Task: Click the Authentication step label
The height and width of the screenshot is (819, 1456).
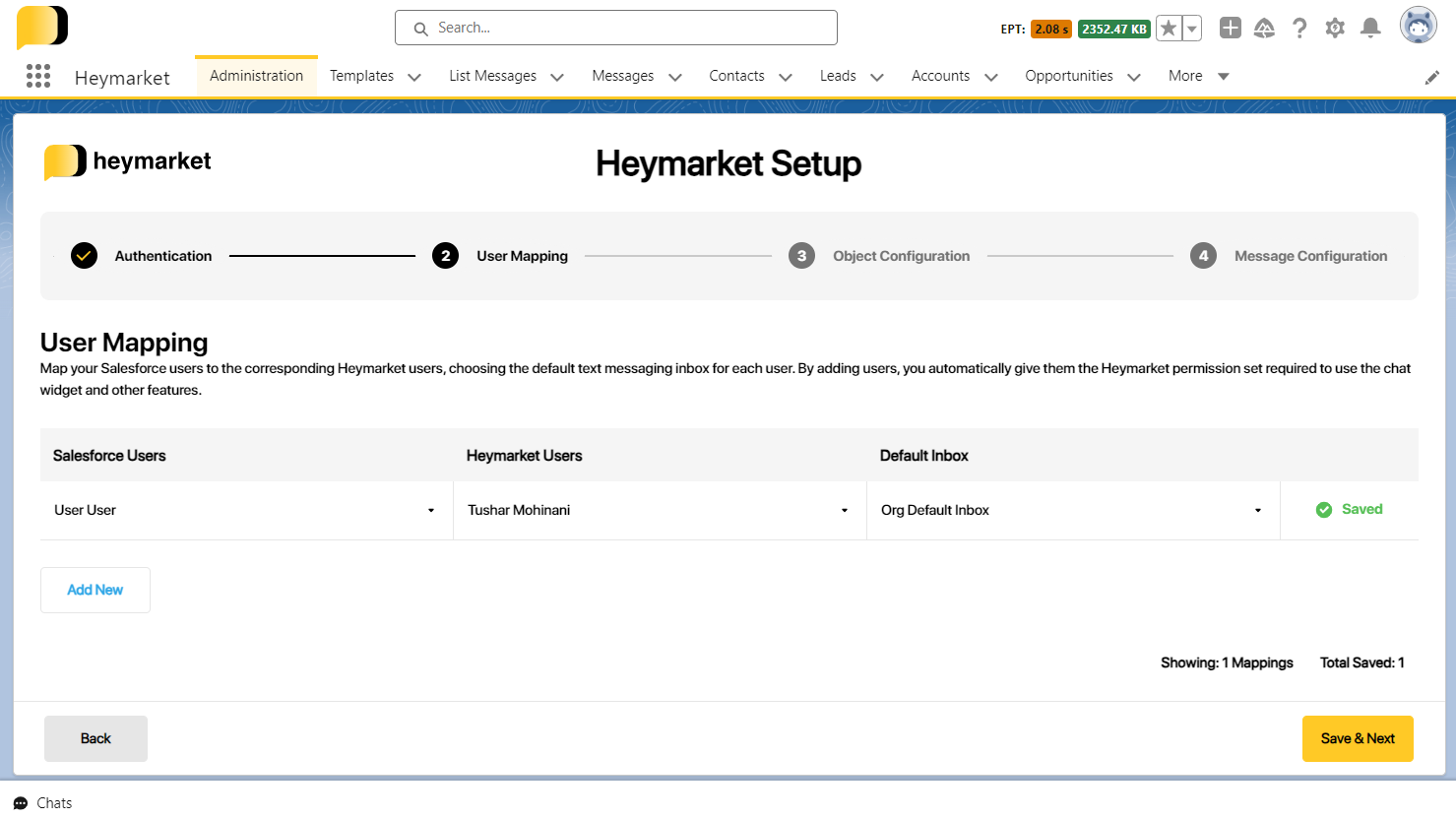Action: (x=163, y=256)
